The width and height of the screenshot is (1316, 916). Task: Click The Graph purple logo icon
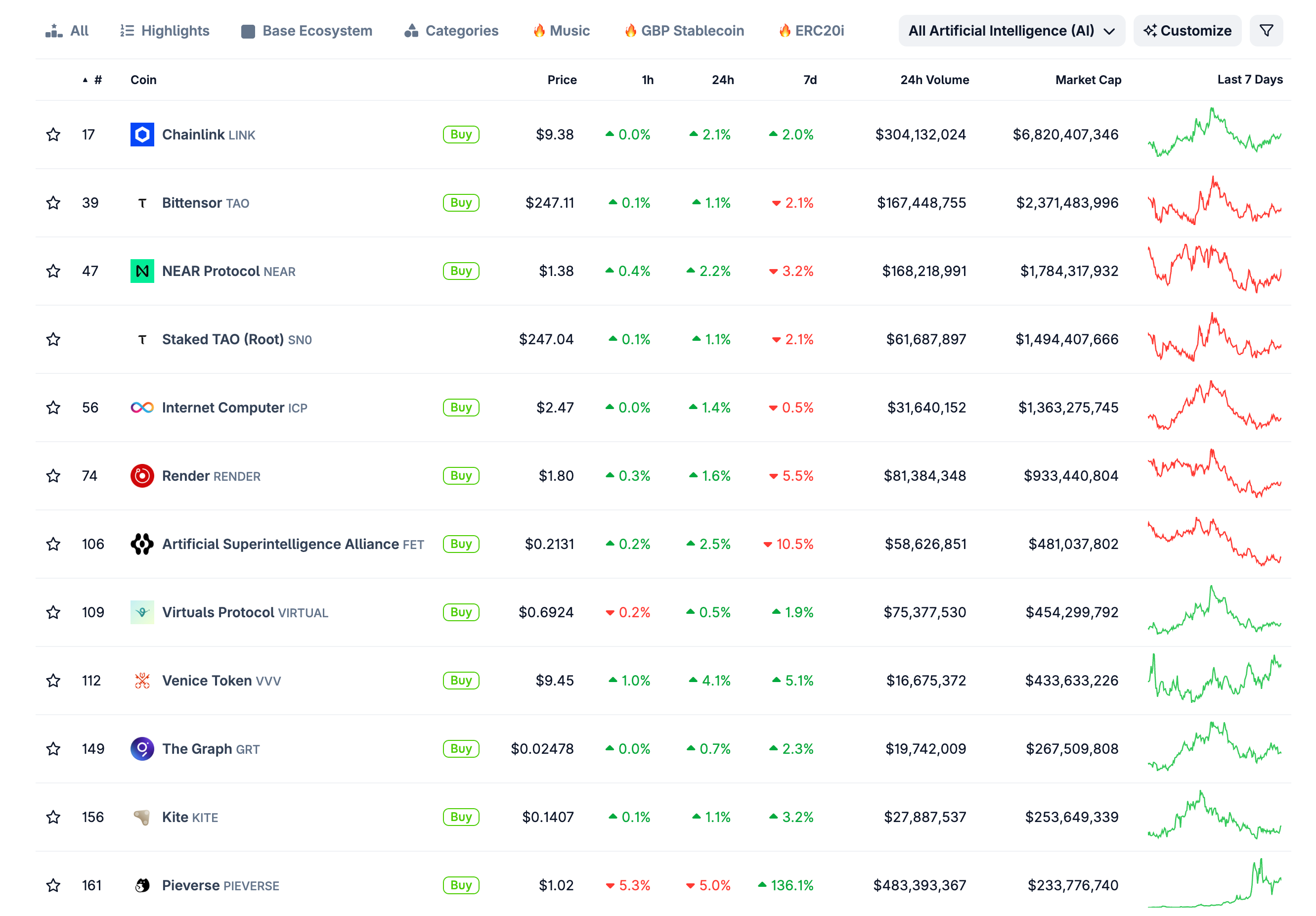tap(142, 749)
